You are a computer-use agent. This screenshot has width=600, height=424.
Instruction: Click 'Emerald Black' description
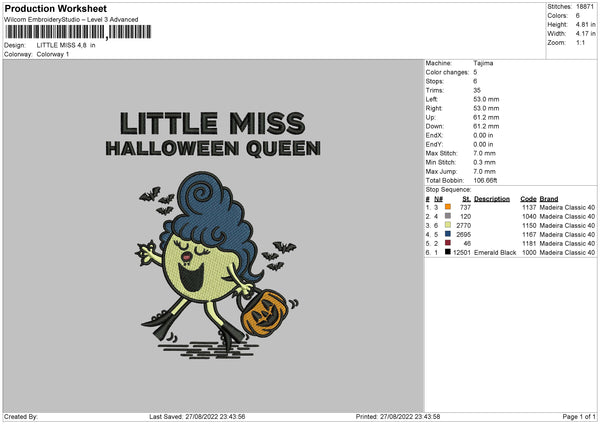[495, 253]
